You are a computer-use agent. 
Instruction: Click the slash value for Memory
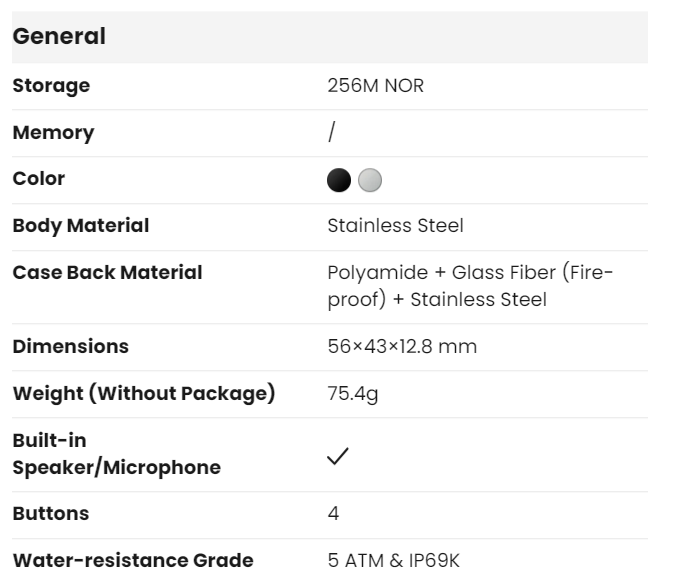click(x=331, y=132)
